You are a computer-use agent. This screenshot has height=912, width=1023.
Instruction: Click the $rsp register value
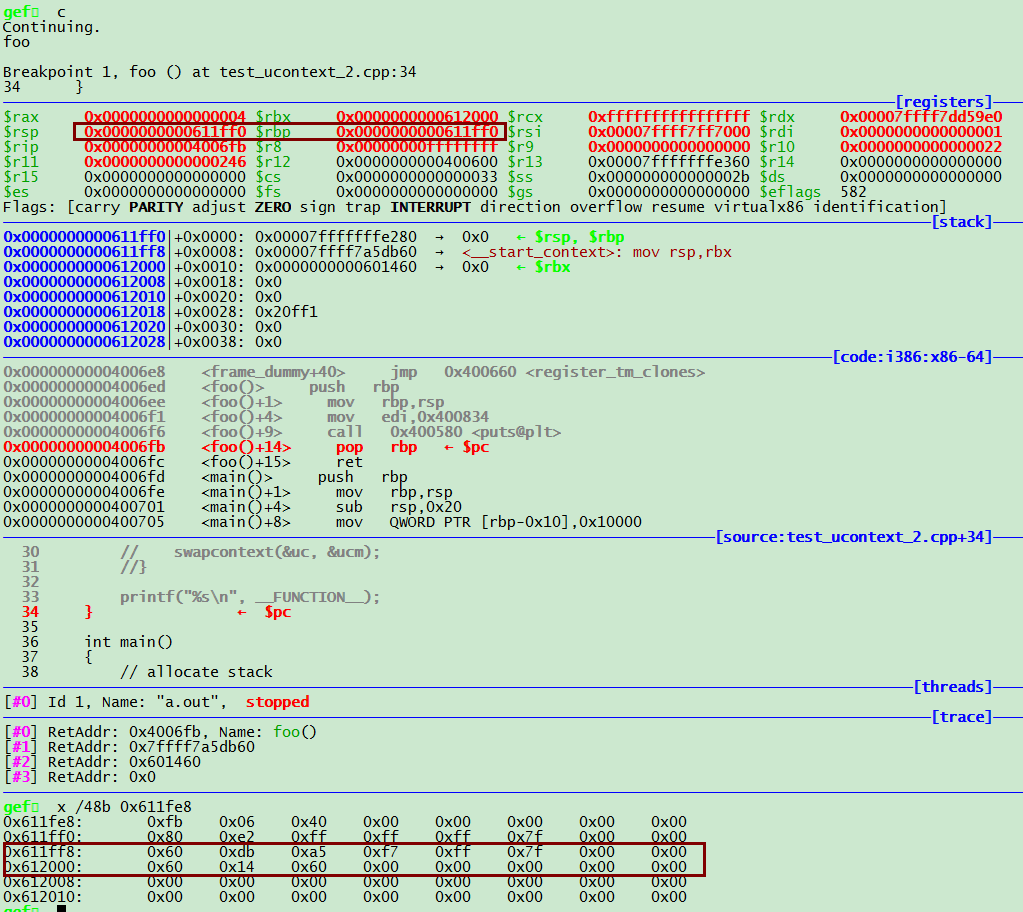(x=164, y=132)
